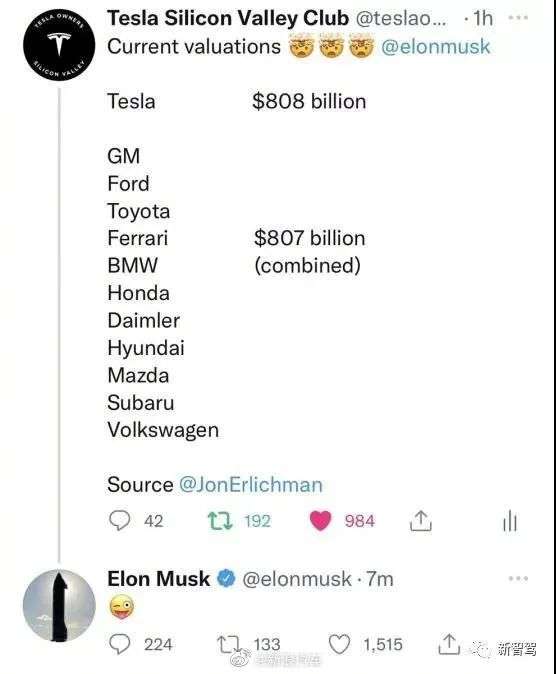Click the 7m timestamp on Elon's reply
556x674 pixels.
point(380,579)
